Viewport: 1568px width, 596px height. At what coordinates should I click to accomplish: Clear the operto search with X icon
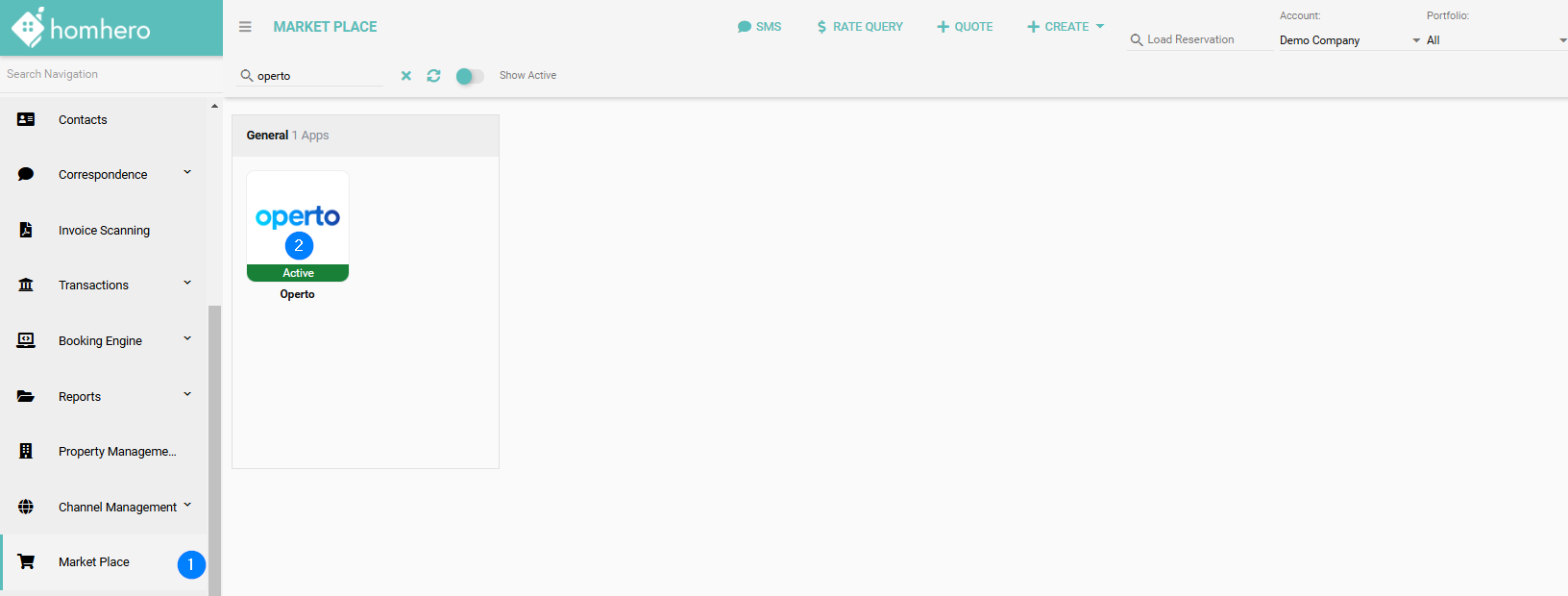406,76
